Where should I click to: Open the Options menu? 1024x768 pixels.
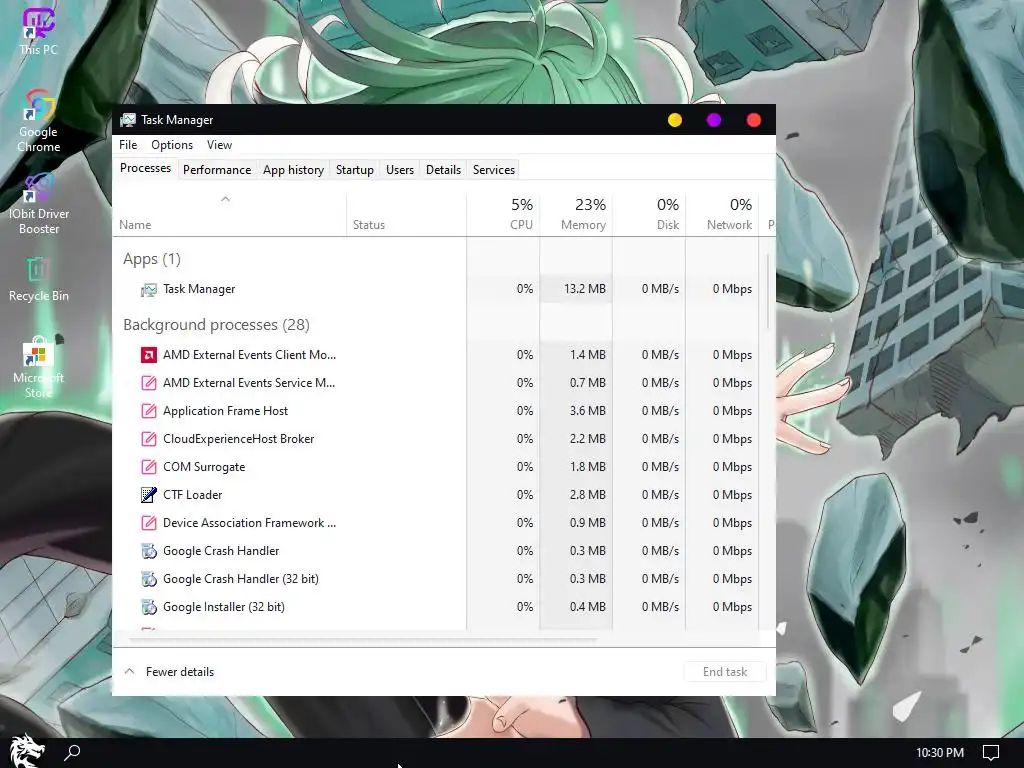pos(172,145)
